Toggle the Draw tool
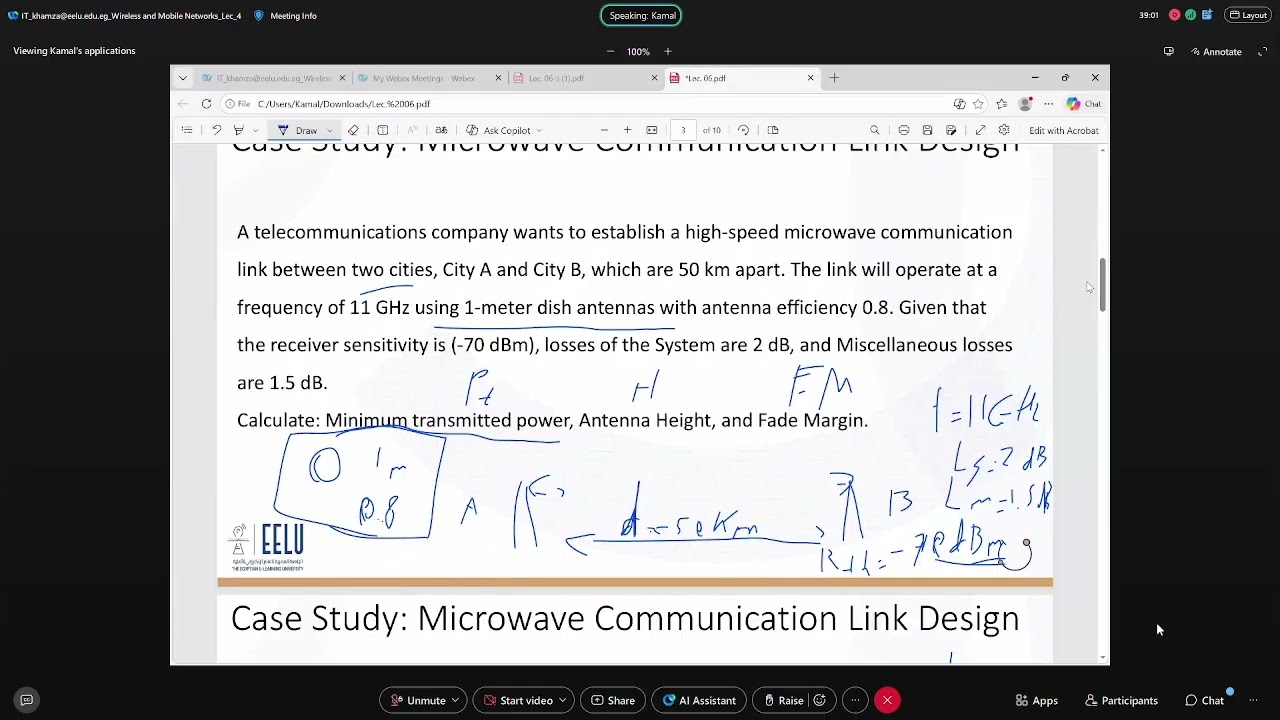1280x720 pixels. pos(298,130)
